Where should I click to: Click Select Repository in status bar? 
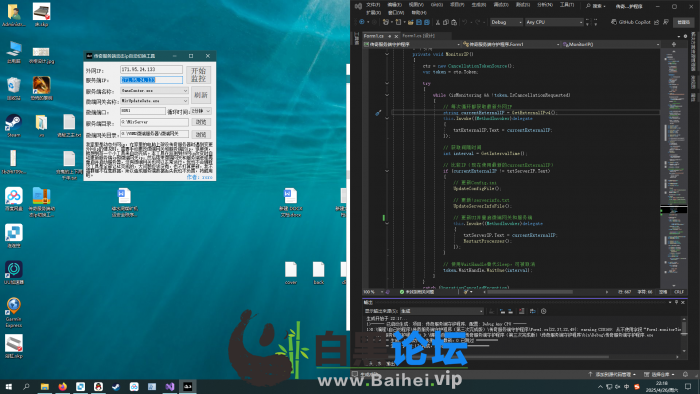659,374
